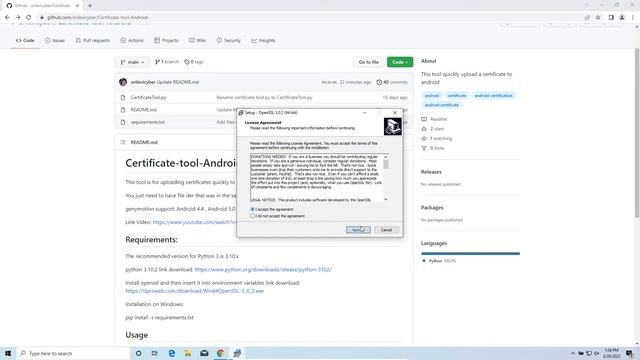The image size is (640, 360).
Task: Reload the GitHub page
Action: tap(29, 18)
